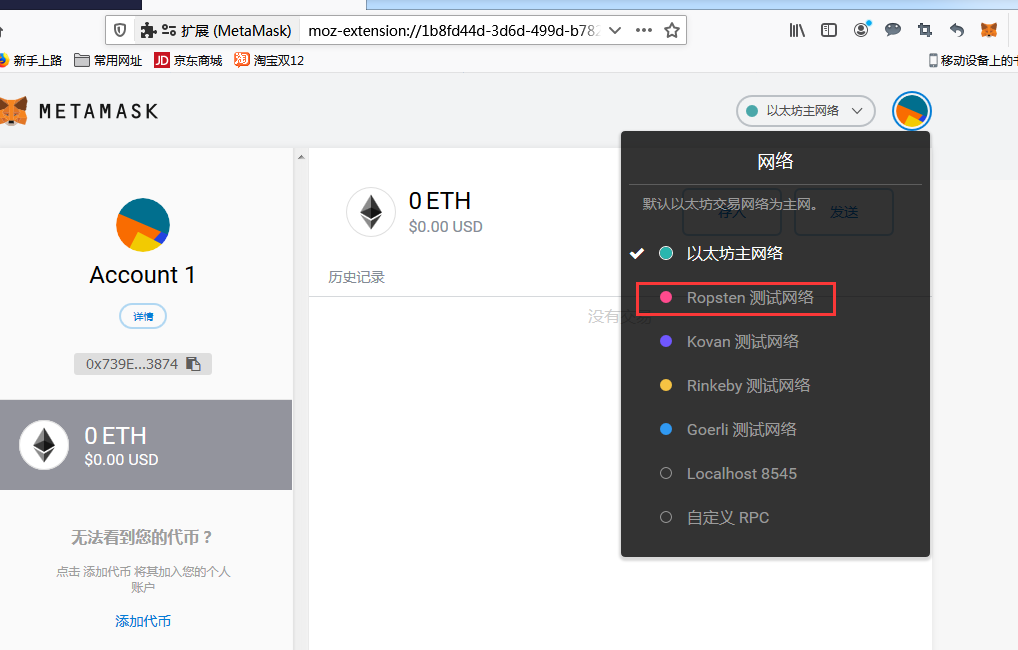Open the account avatar menu top right

click(912, 111)
